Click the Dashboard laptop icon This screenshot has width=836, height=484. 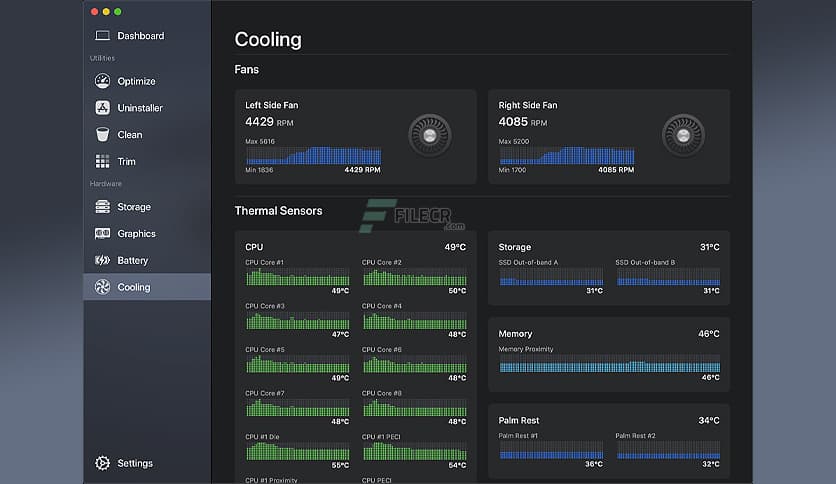(x=102, y=36)
